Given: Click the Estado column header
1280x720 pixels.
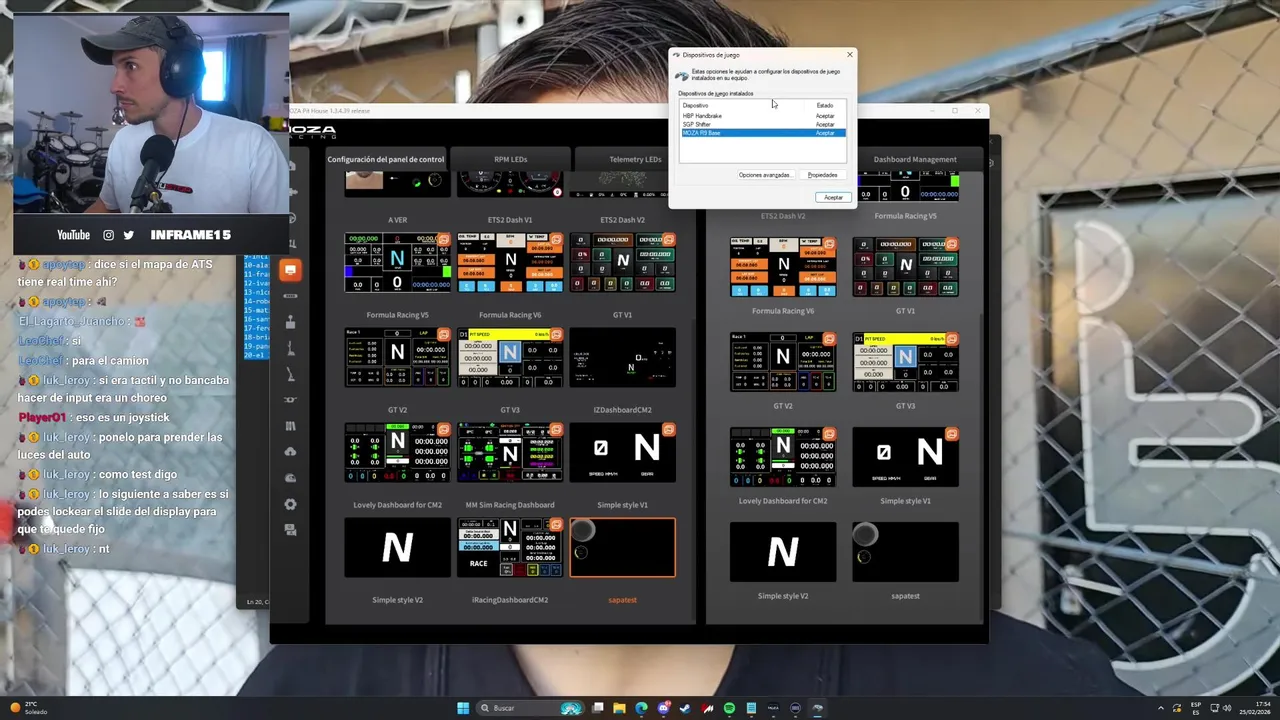Looking at the screenshot, I should 826,105.
